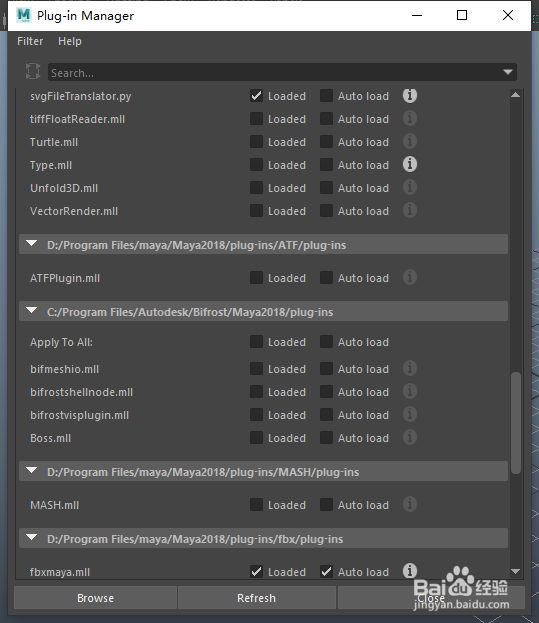The height and width of the screenshot is (623, 539).
Task: Open info for ATFPlugin.mll plug-in
Action: click(x=410, y=278)
